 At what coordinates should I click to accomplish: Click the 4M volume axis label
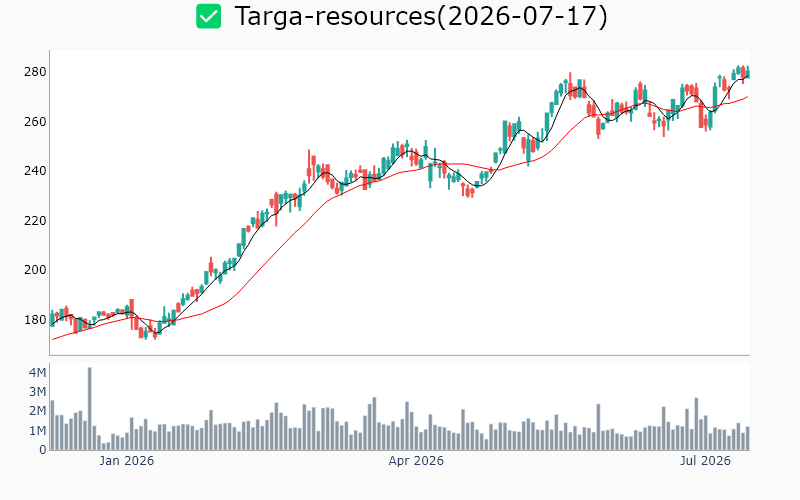(37, 372)
